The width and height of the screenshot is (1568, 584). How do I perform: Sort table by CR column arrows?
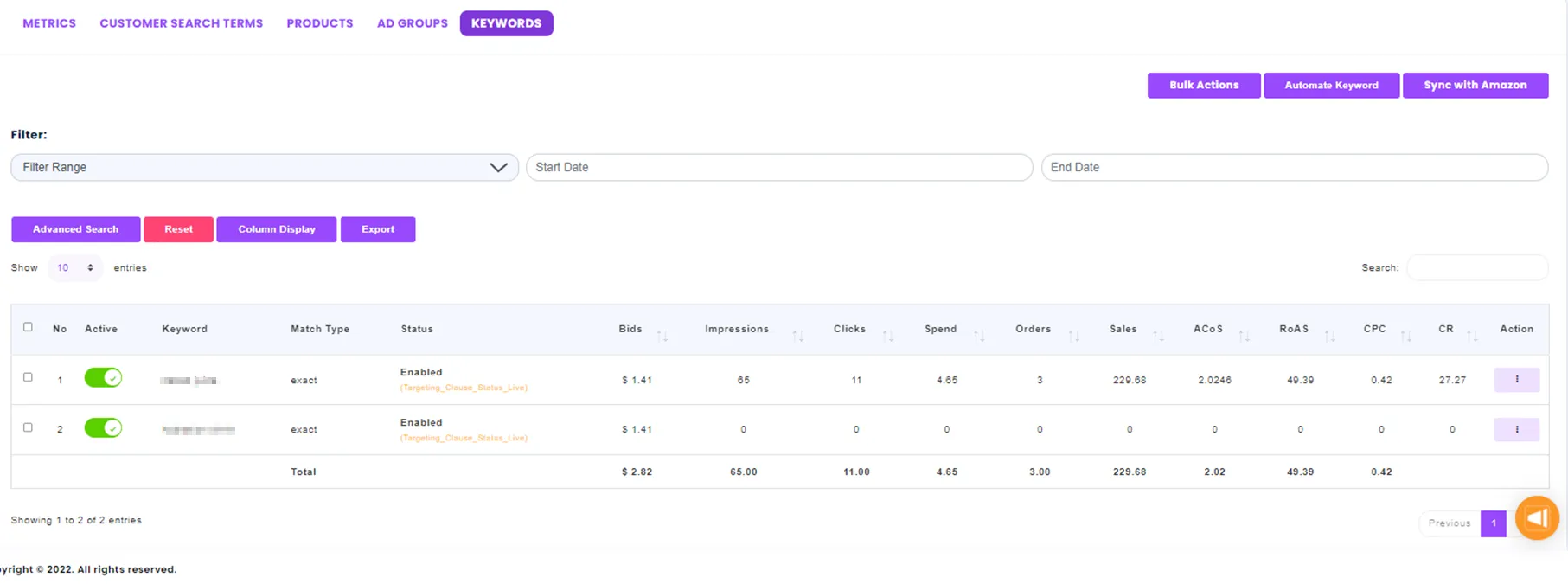pyautogui.click(x=1473, y=336)
